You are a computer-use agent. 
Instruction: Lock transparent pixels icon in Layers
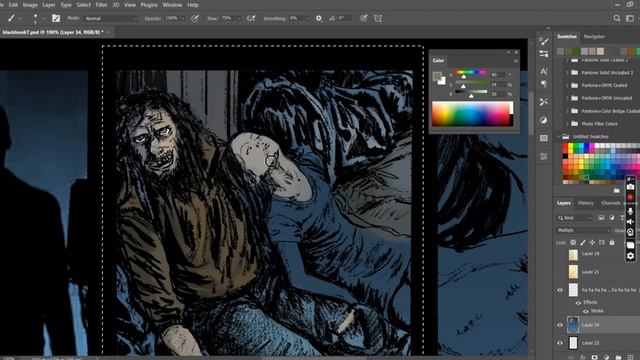(x=573, y=242)
